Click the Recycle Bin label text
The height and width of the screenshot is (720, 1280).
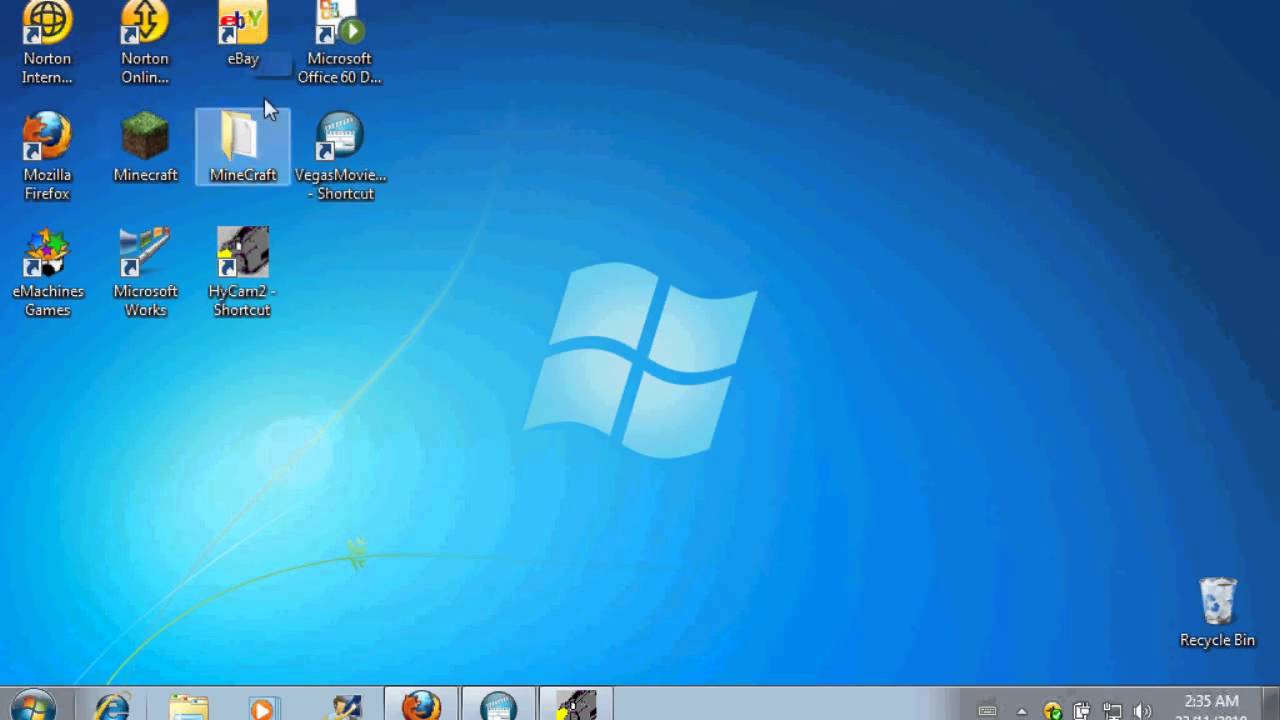coord(1217,641)
